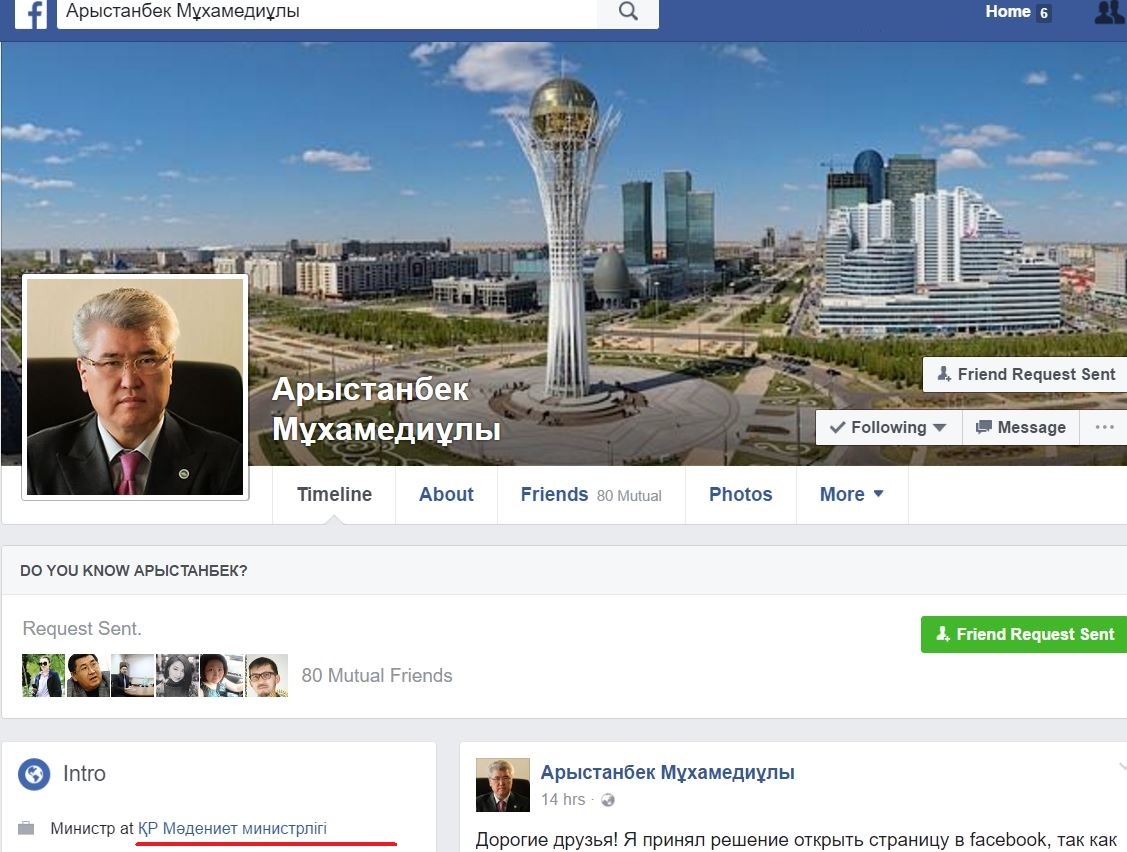This screenshot has height=852, width=1127.
Task: Click the large profile picture
Action: coord(135,387)
